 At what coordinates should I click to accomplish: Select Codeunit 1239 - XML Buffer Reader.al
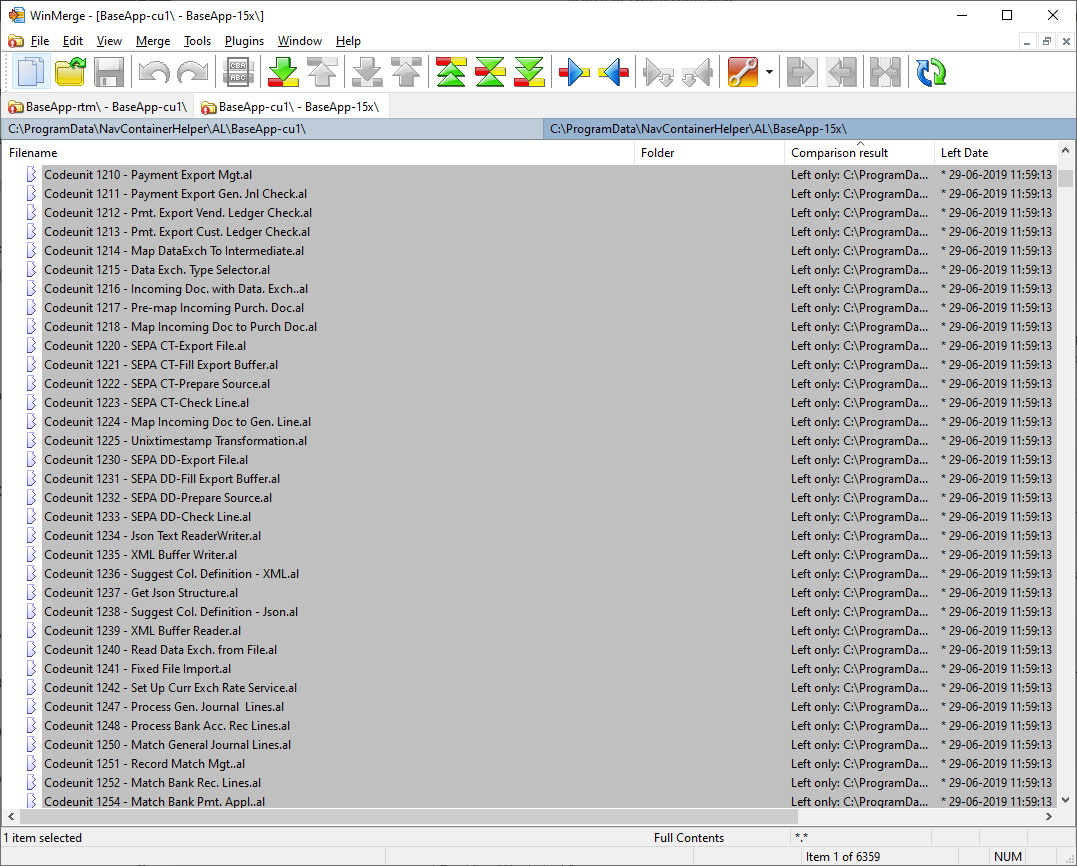(x=142, y=630)
